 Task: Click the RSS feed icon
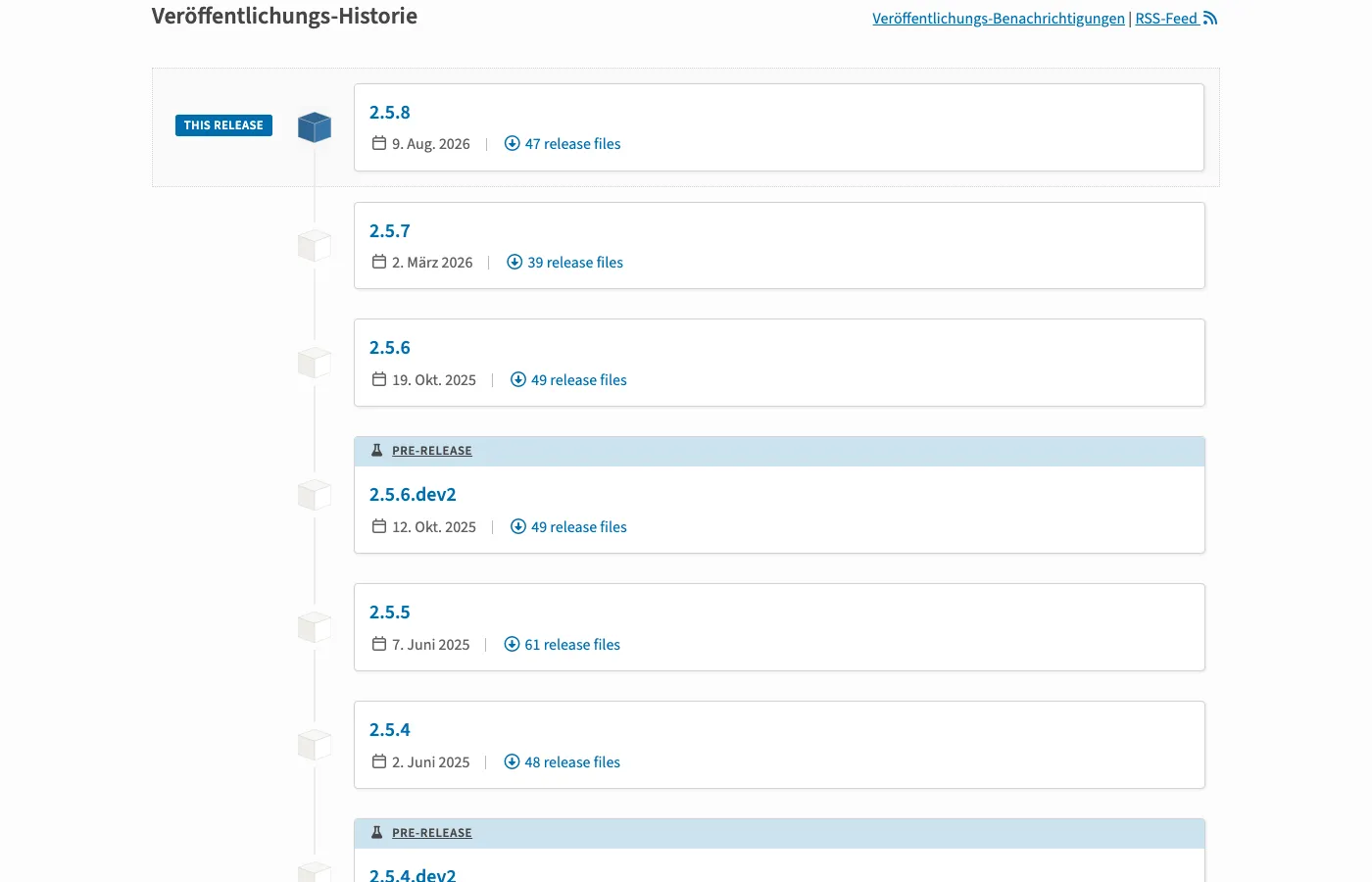click(1210, 18)
